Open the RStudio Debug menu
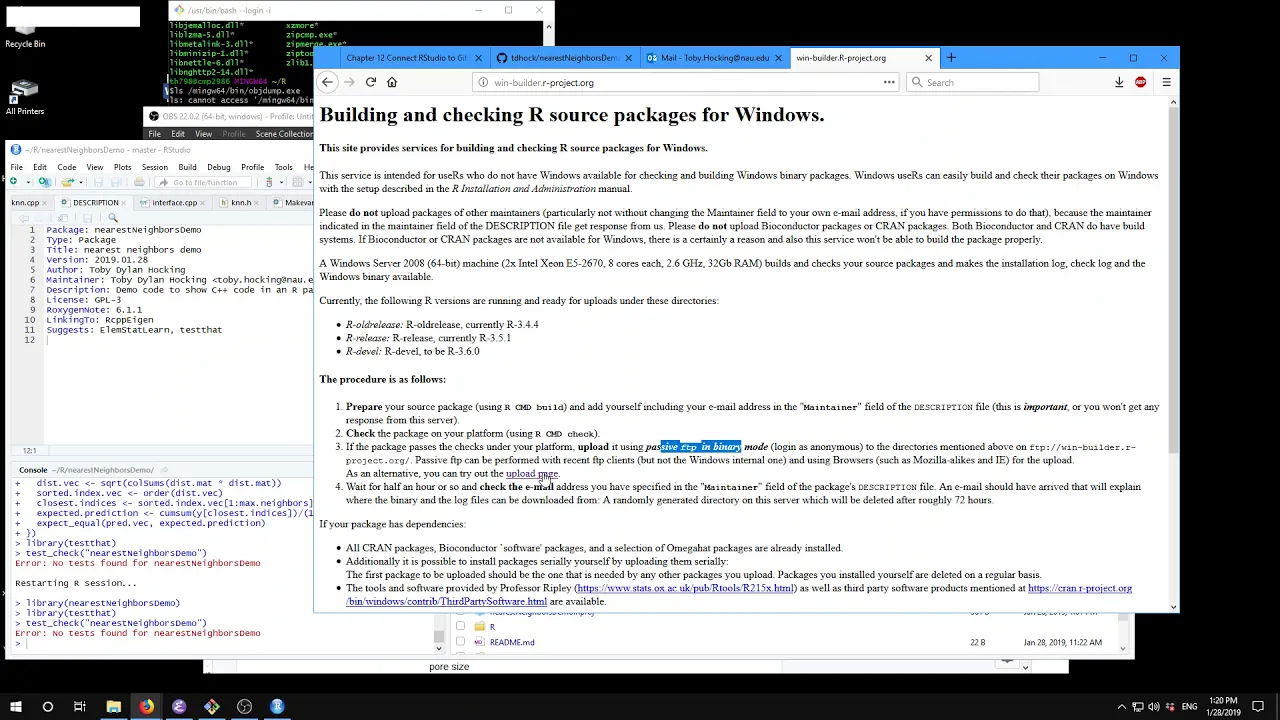 click(x=218, y=167)
